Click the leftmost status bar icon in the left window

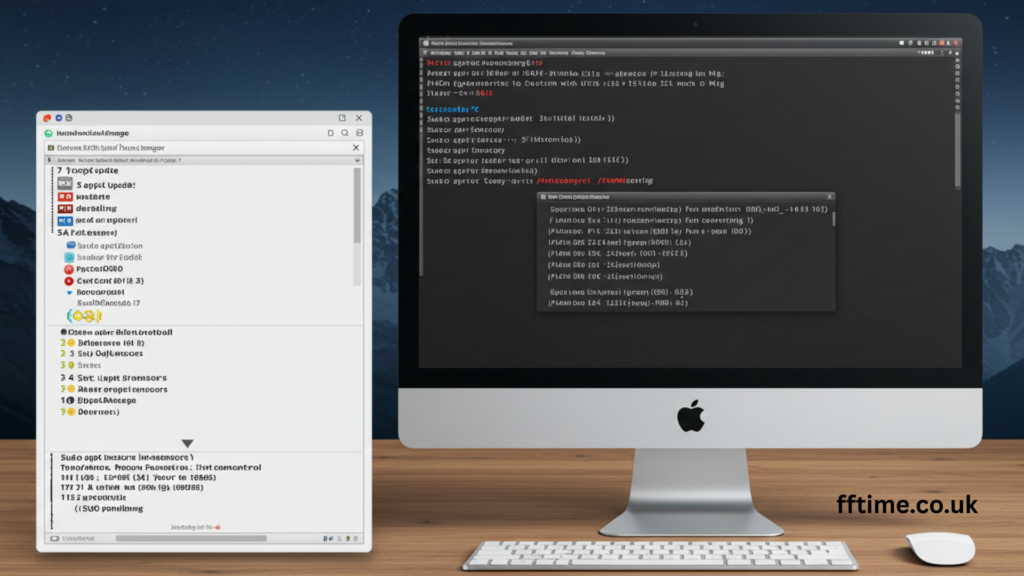(x=55, y=539)
